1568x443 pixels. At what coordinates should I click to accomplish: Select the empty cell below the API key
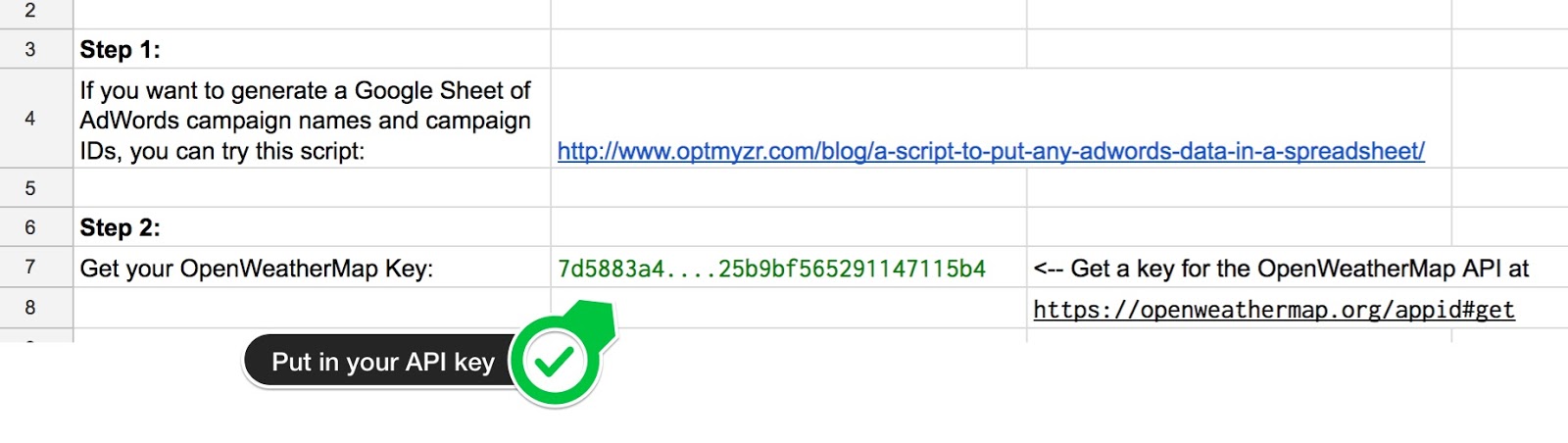coord(789,308)
